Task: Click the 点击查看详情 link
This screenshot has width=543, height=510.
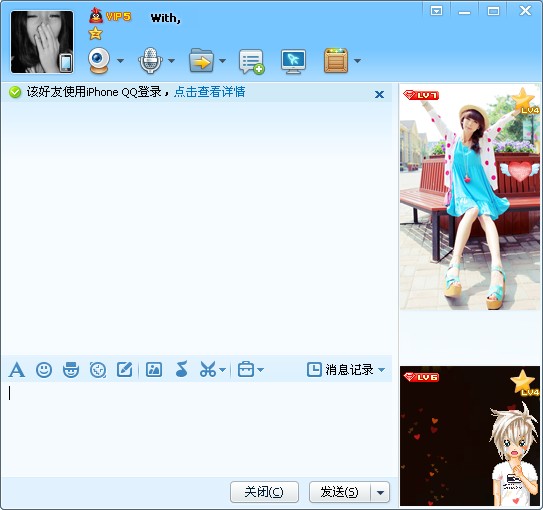Action: click(x=210, y=92)
